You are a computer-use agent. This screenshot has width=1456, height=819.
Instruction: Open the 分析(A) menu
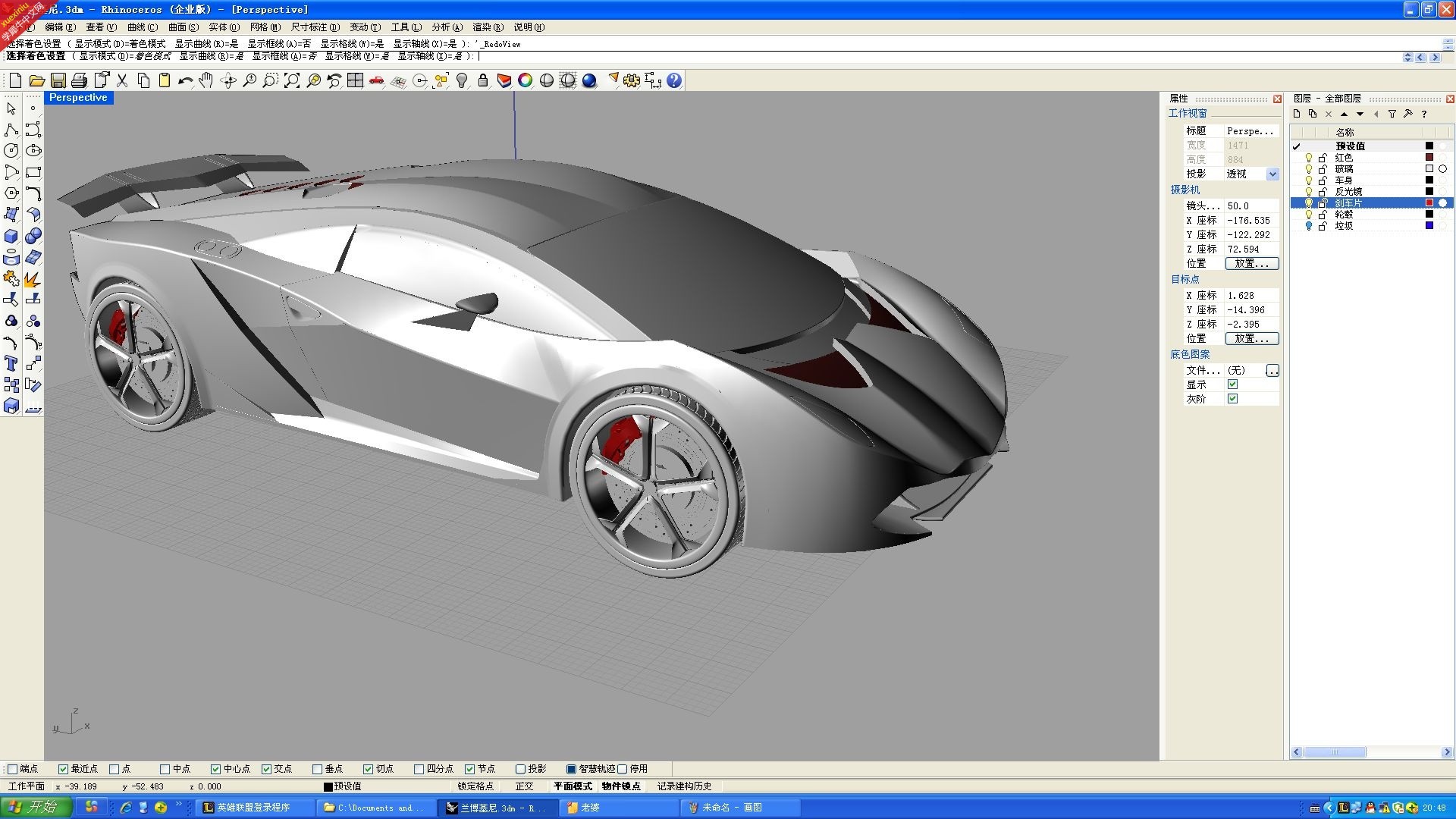coord(447,27)
